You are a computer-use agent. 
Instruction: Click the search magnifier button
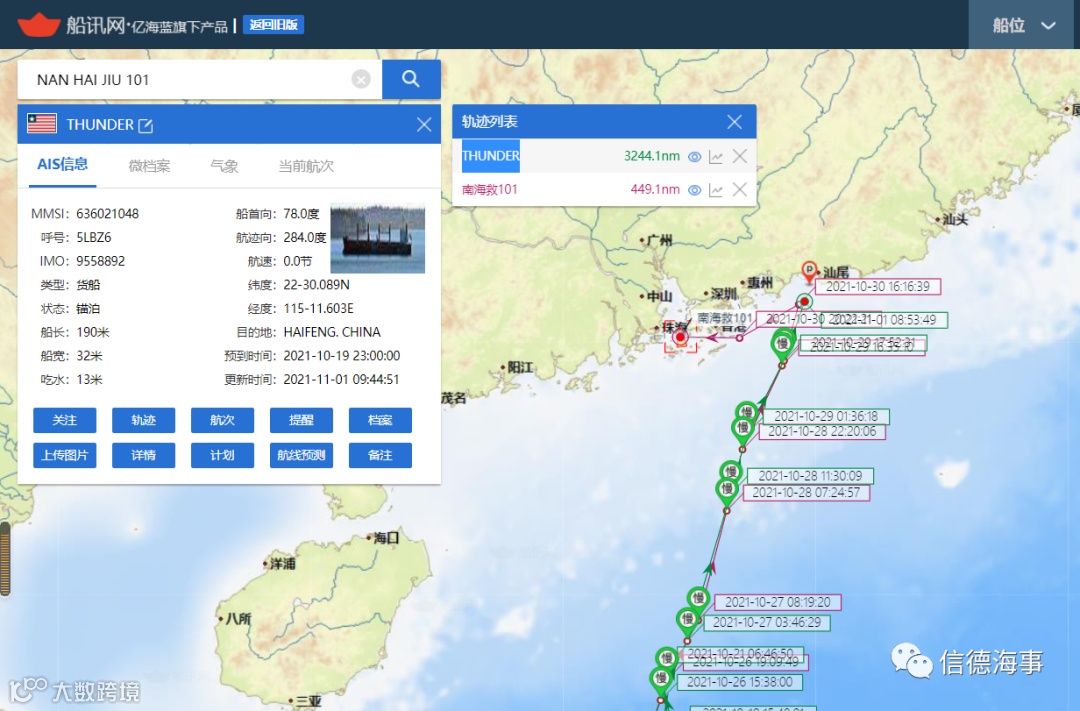[411, 79]
